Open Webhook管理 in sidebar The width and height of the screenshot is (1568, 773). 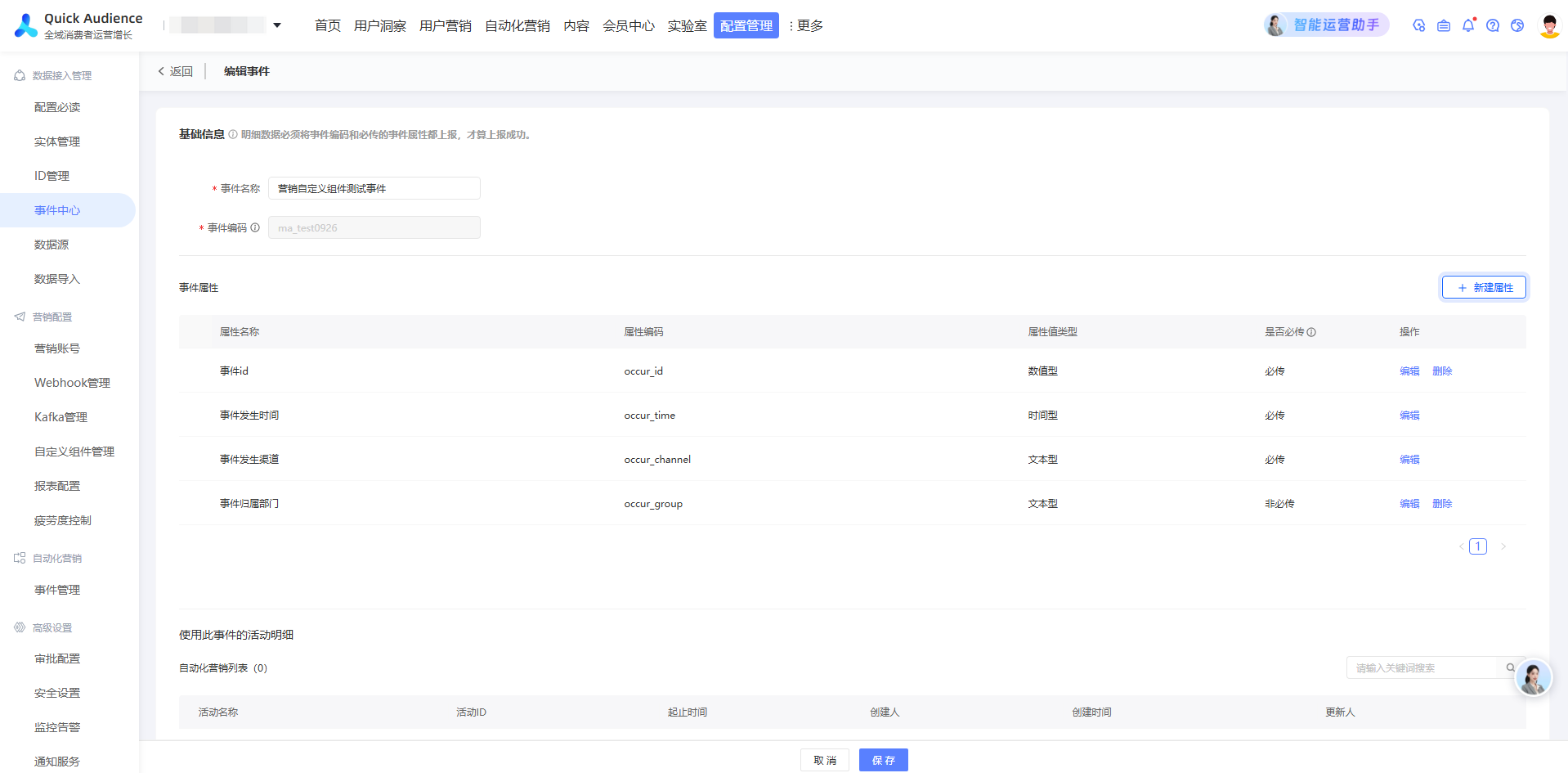coord(72,383)
